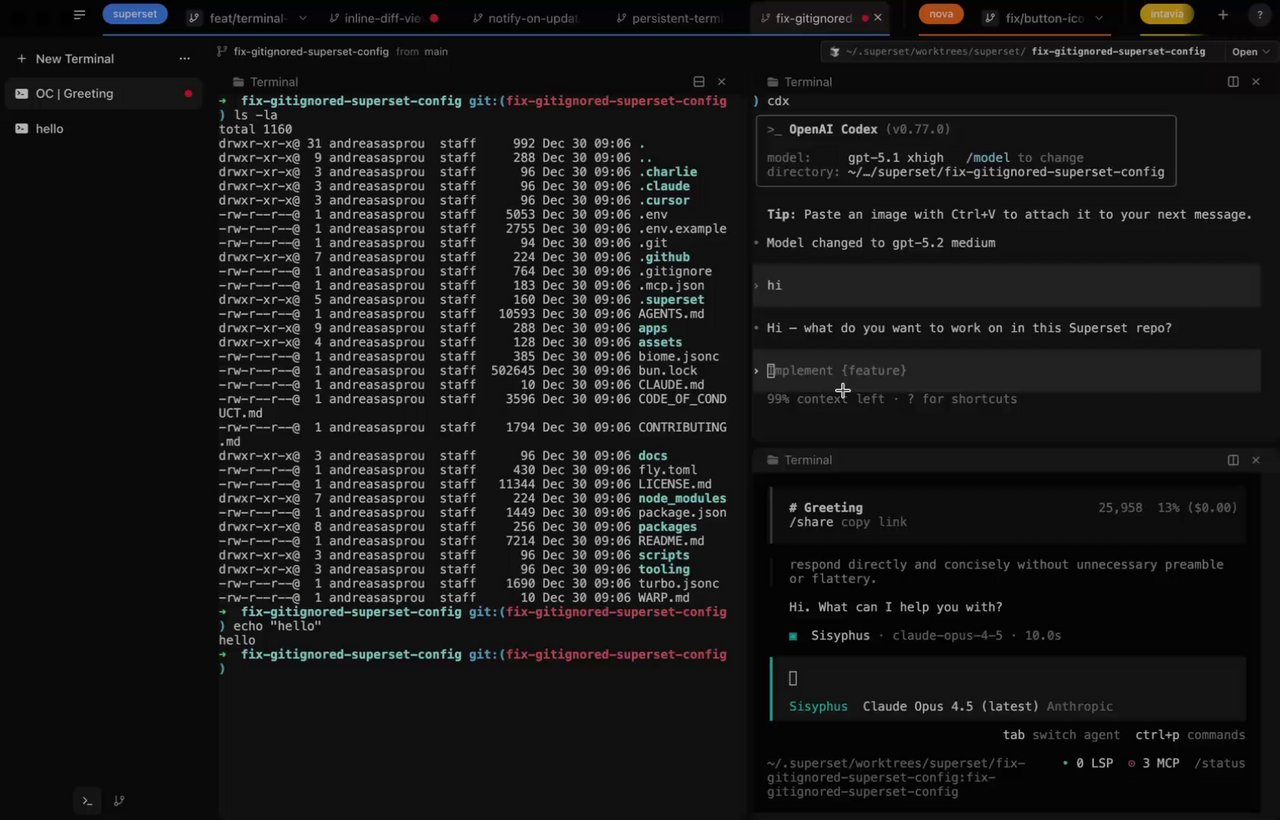Open the ellipsis menu beside New Terminal
Viewport: 1280px width, 820px height.
(x=184, y=59)
